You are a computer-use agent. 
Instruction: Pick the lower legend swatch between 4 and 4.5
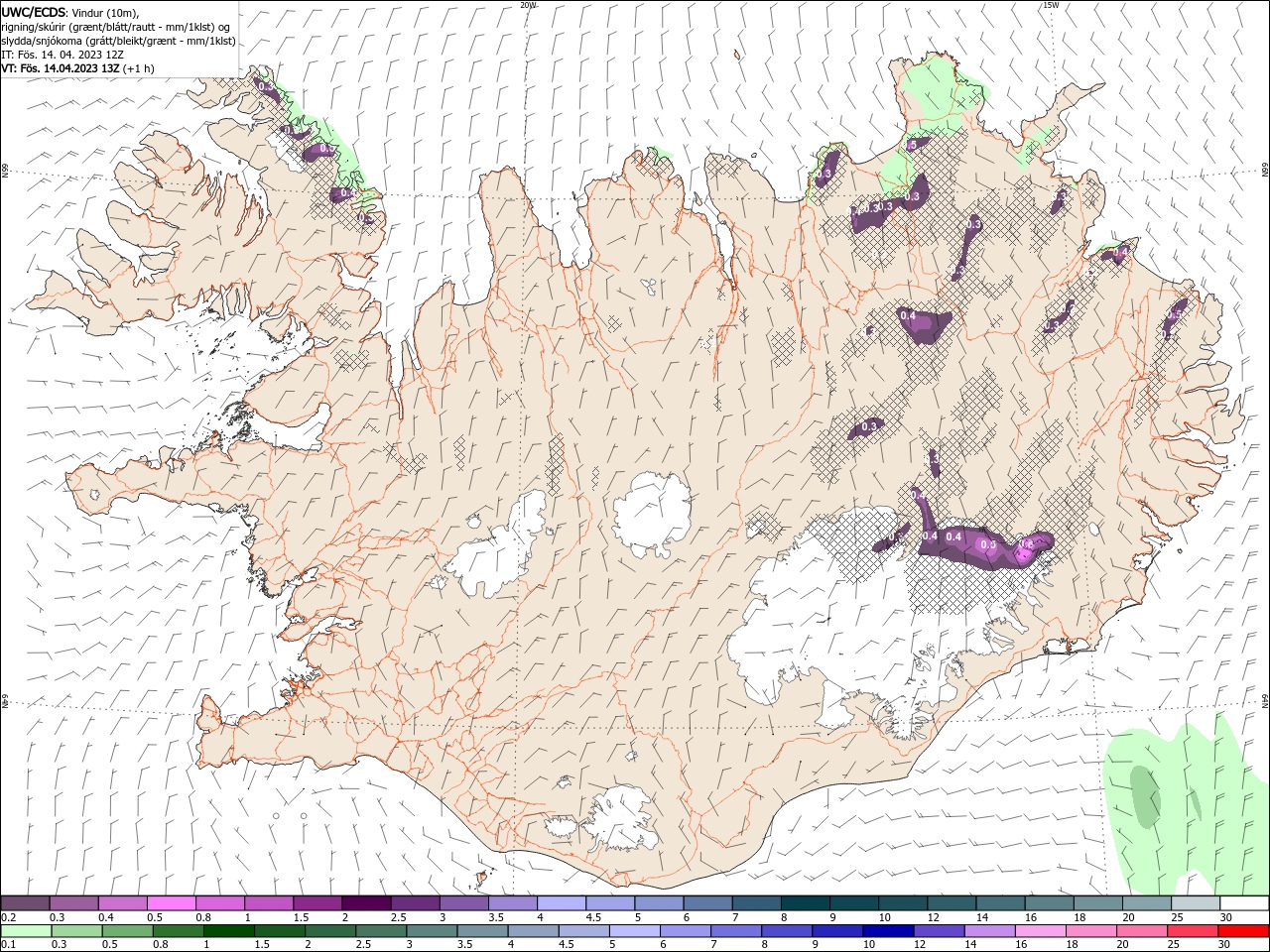click(532, 931)
